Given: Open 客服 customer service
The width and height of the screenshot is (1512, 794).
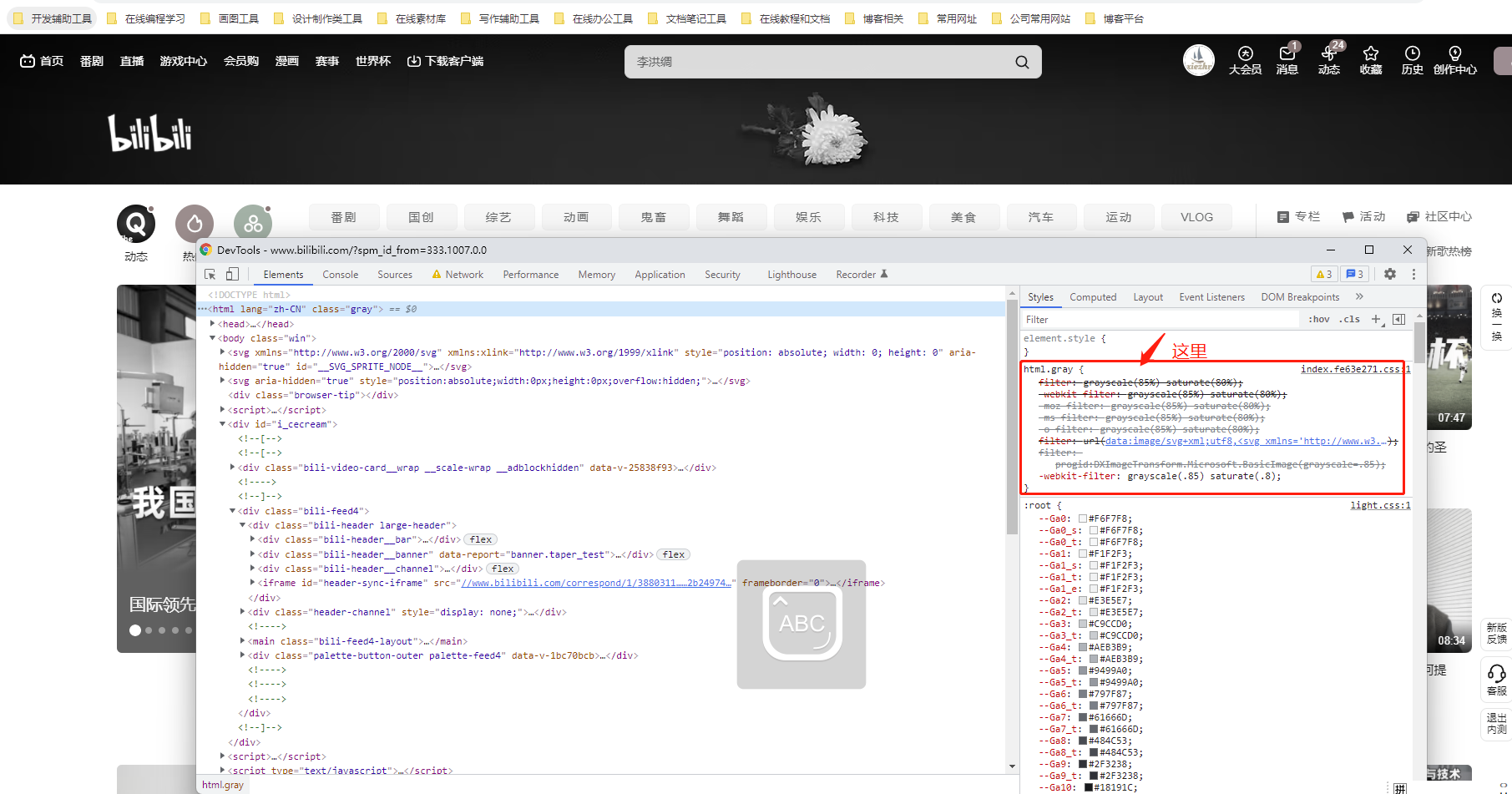Looking at the screenshot, I should tap(1497, 680).
